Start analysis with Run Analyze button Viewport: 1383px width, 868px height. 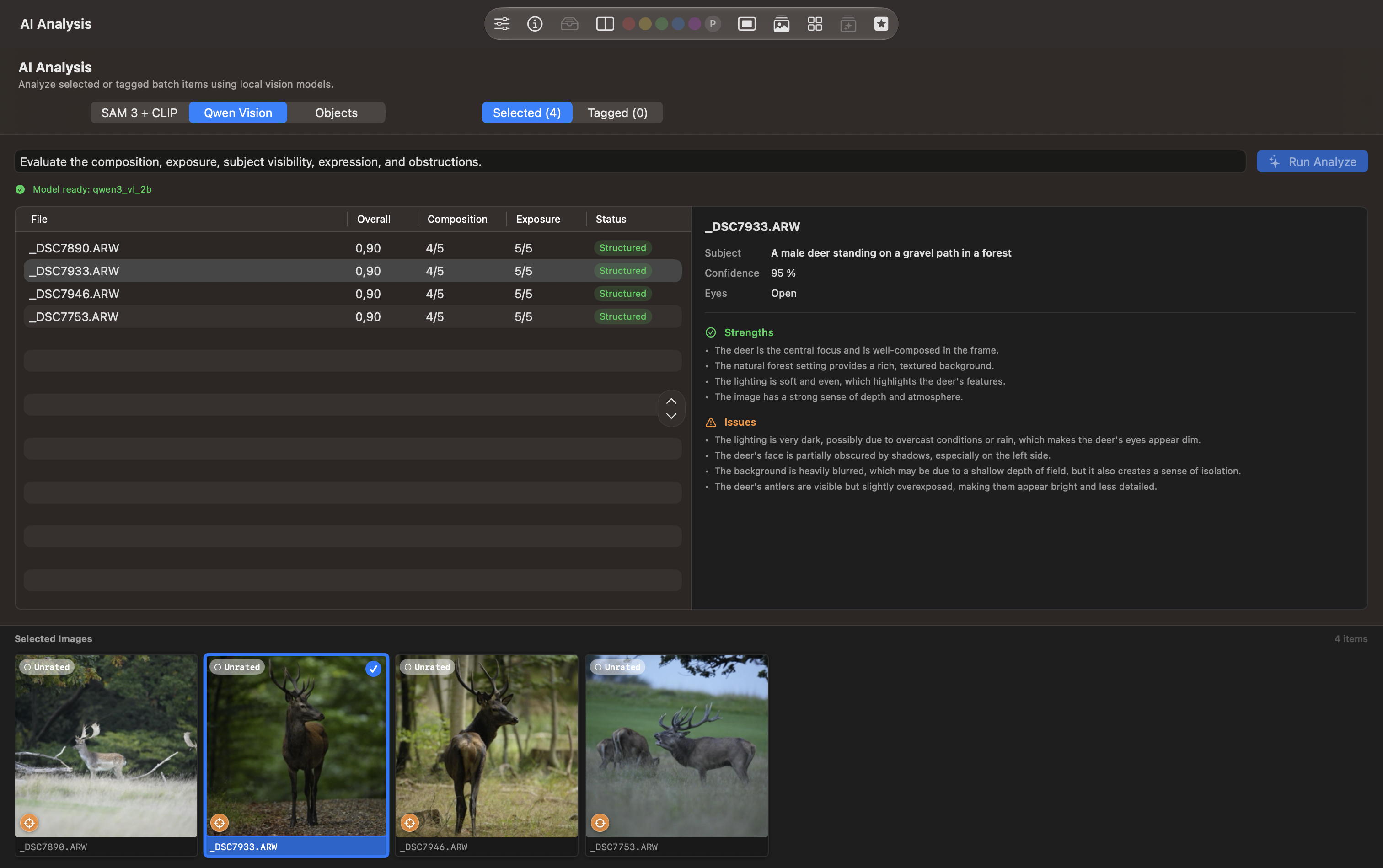(1312, 161)
